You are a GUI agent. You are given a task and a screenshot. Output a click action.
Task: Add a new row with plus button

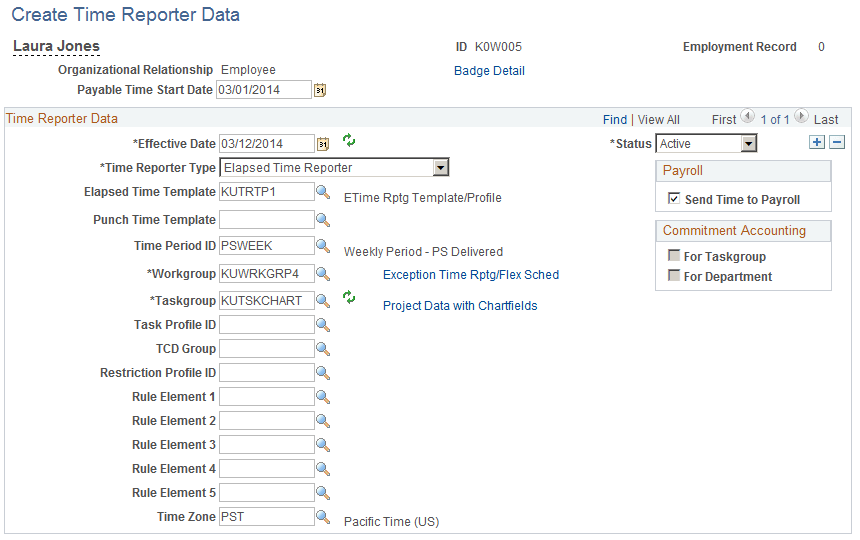[x=817, y=143]
